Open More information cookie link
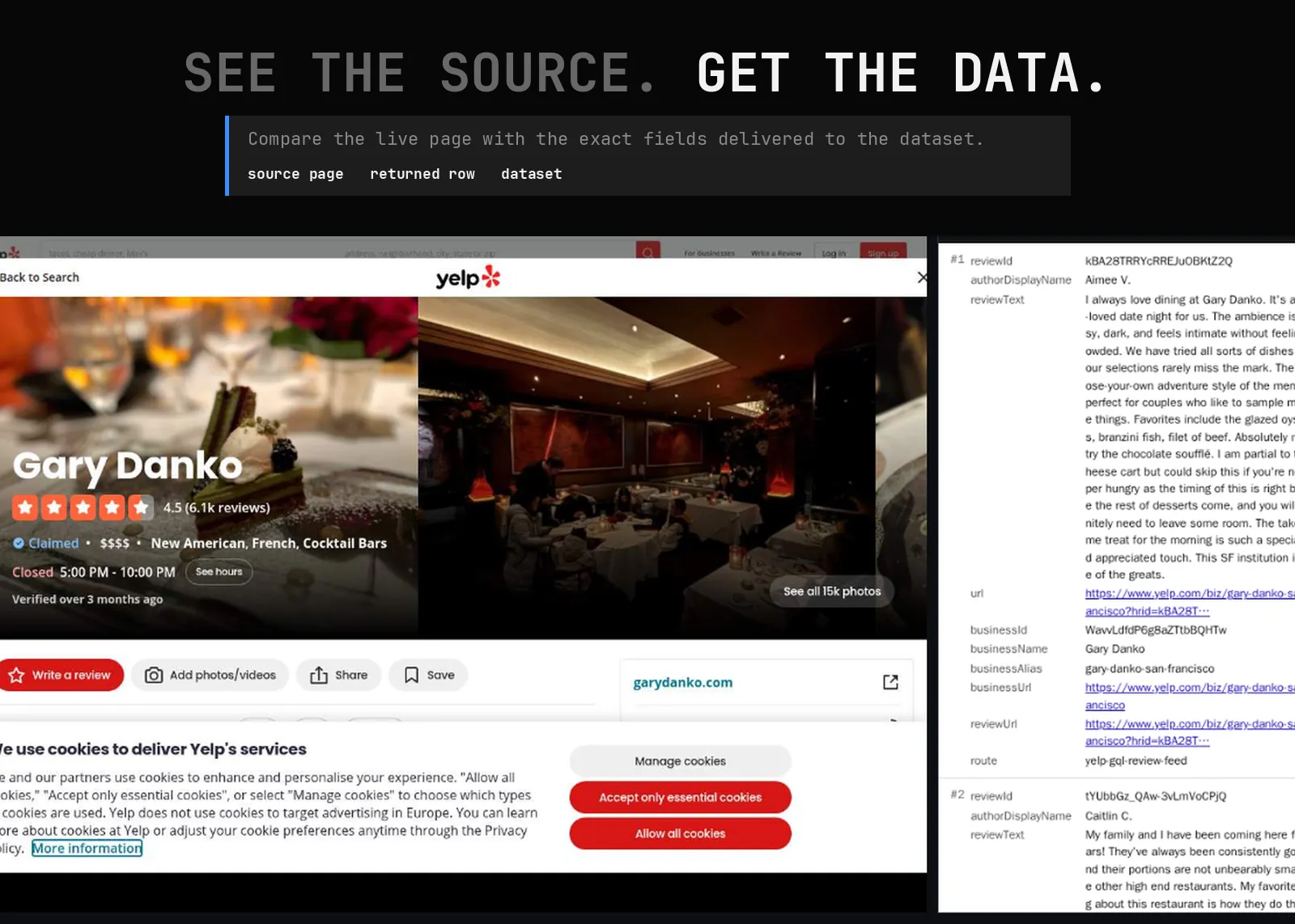The width and height of the screenshot is (1295, 924). point(87,848)
